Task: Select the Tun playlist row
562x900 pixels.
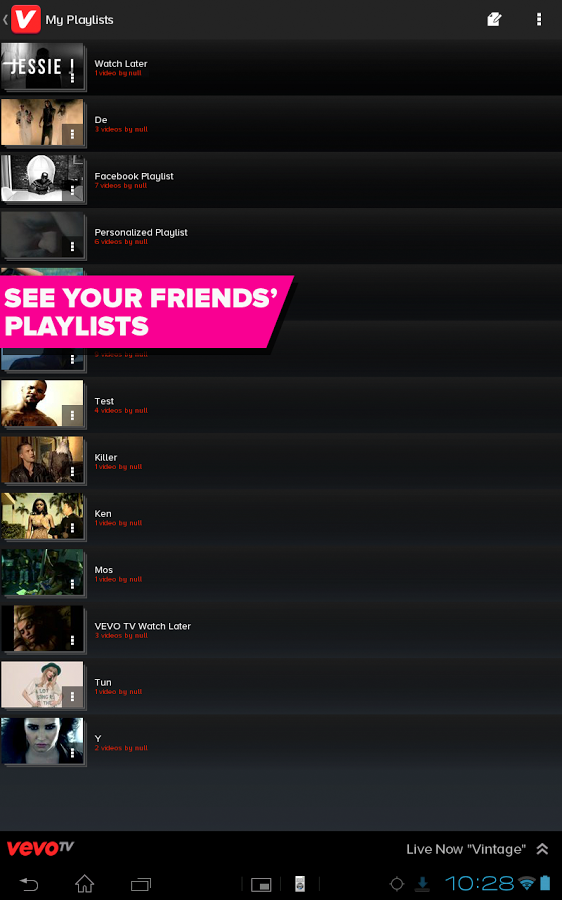Action: (281, 686)
